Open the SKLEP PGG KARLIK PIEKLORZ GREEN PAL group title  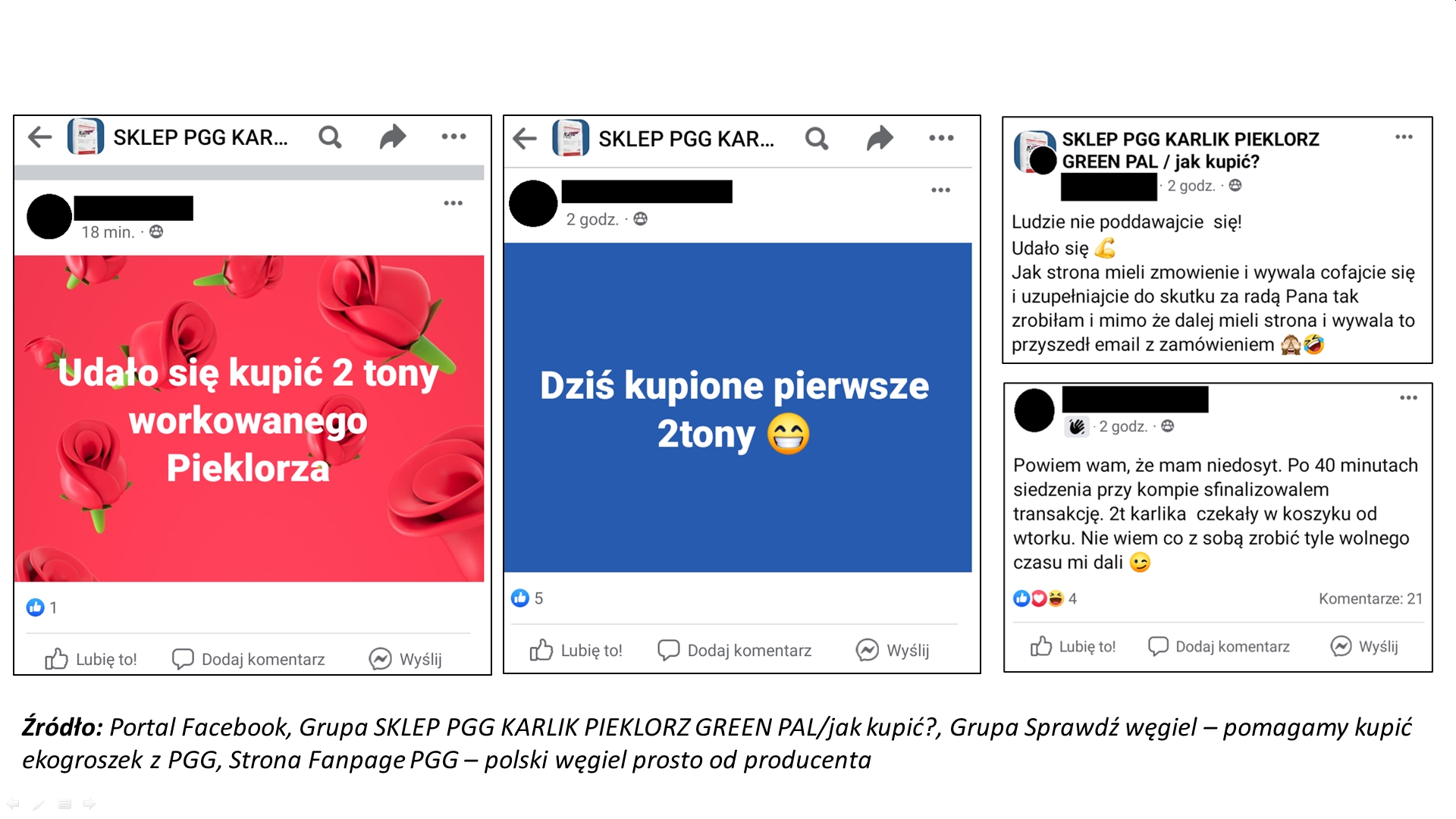tap(1191, 150)
